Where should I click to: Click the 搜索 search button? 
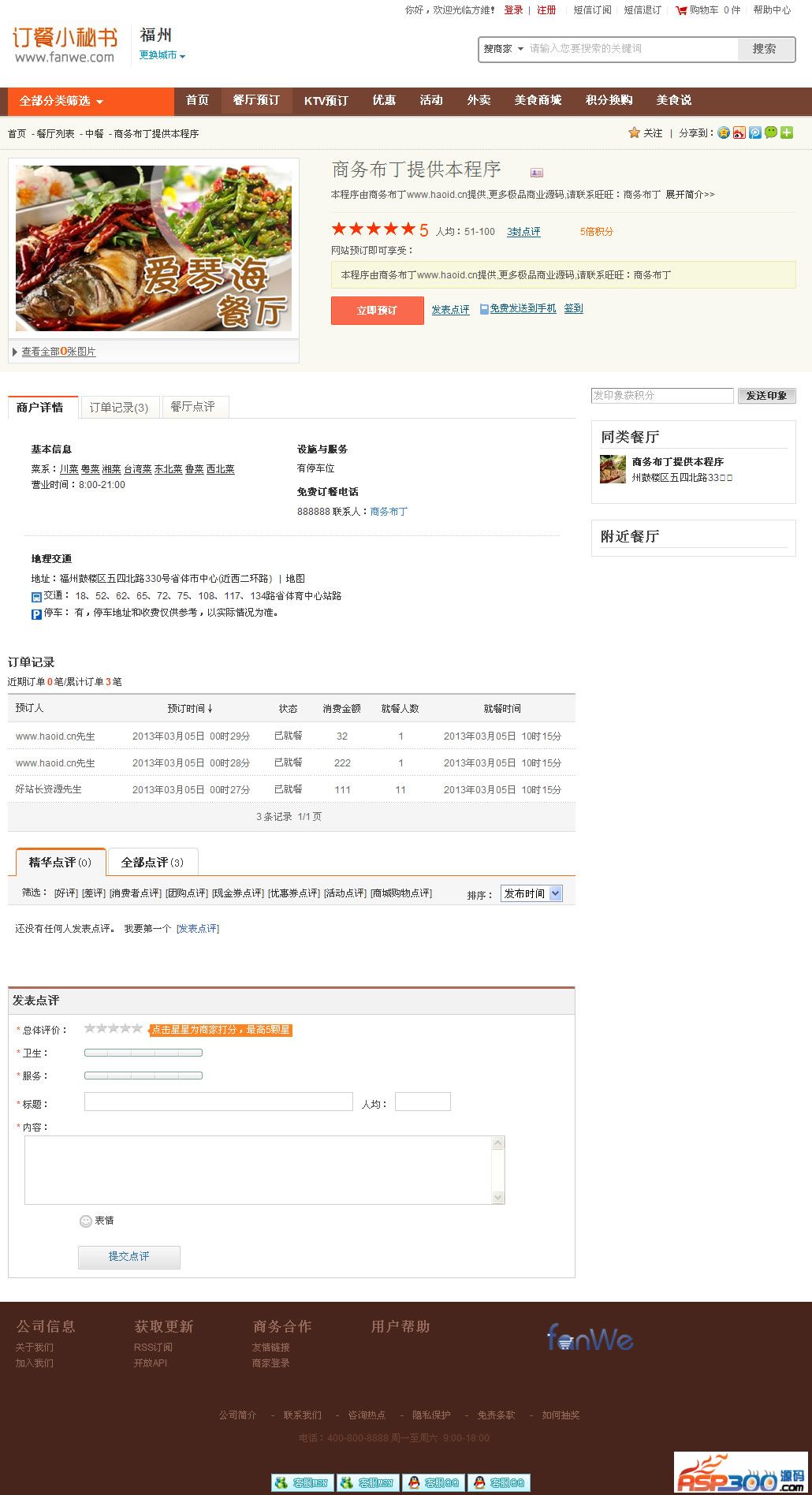[765, 49]
